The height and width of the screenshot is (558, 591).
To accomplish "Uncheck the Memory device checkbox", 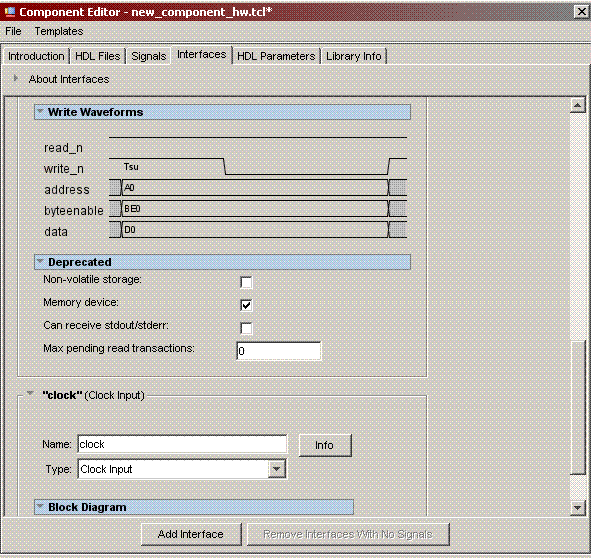I will tap(246, 305).
